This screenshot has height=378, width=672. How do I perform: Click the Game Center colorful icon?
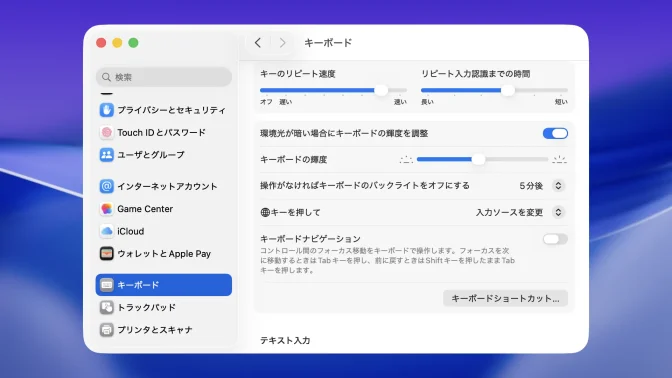pos(107,209)
